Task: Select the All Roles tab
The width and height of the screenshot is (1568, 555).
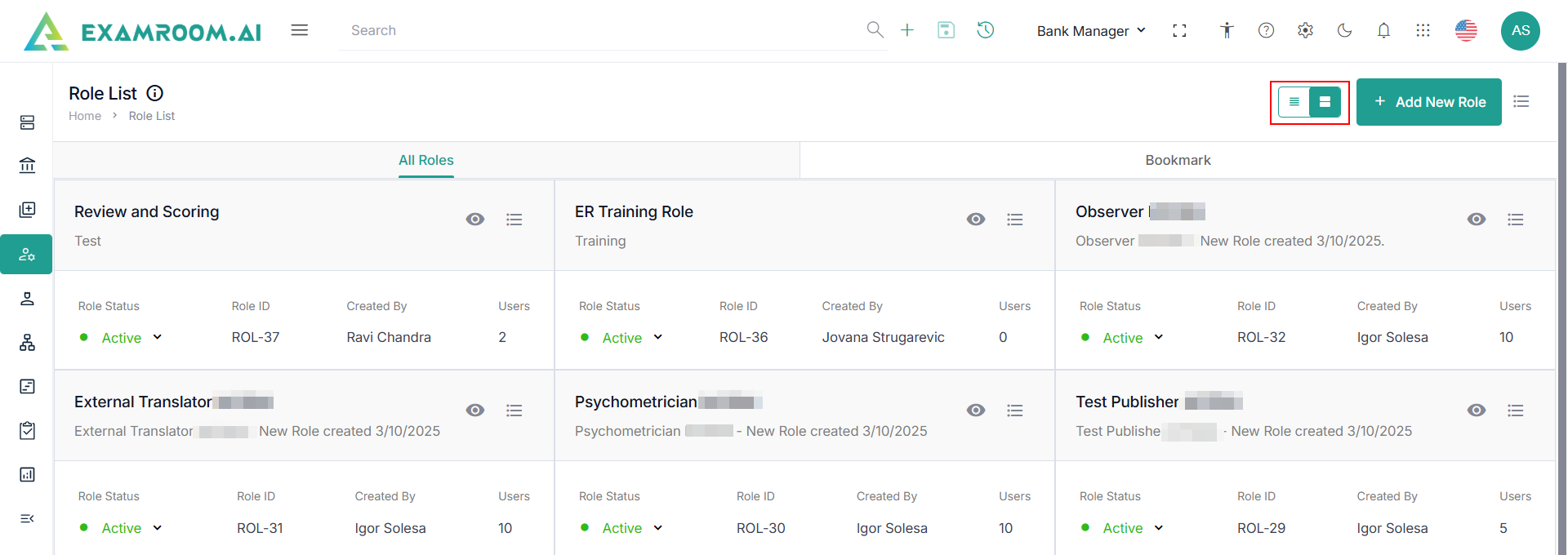Action: pyautogui.click(x=426, y=160)
